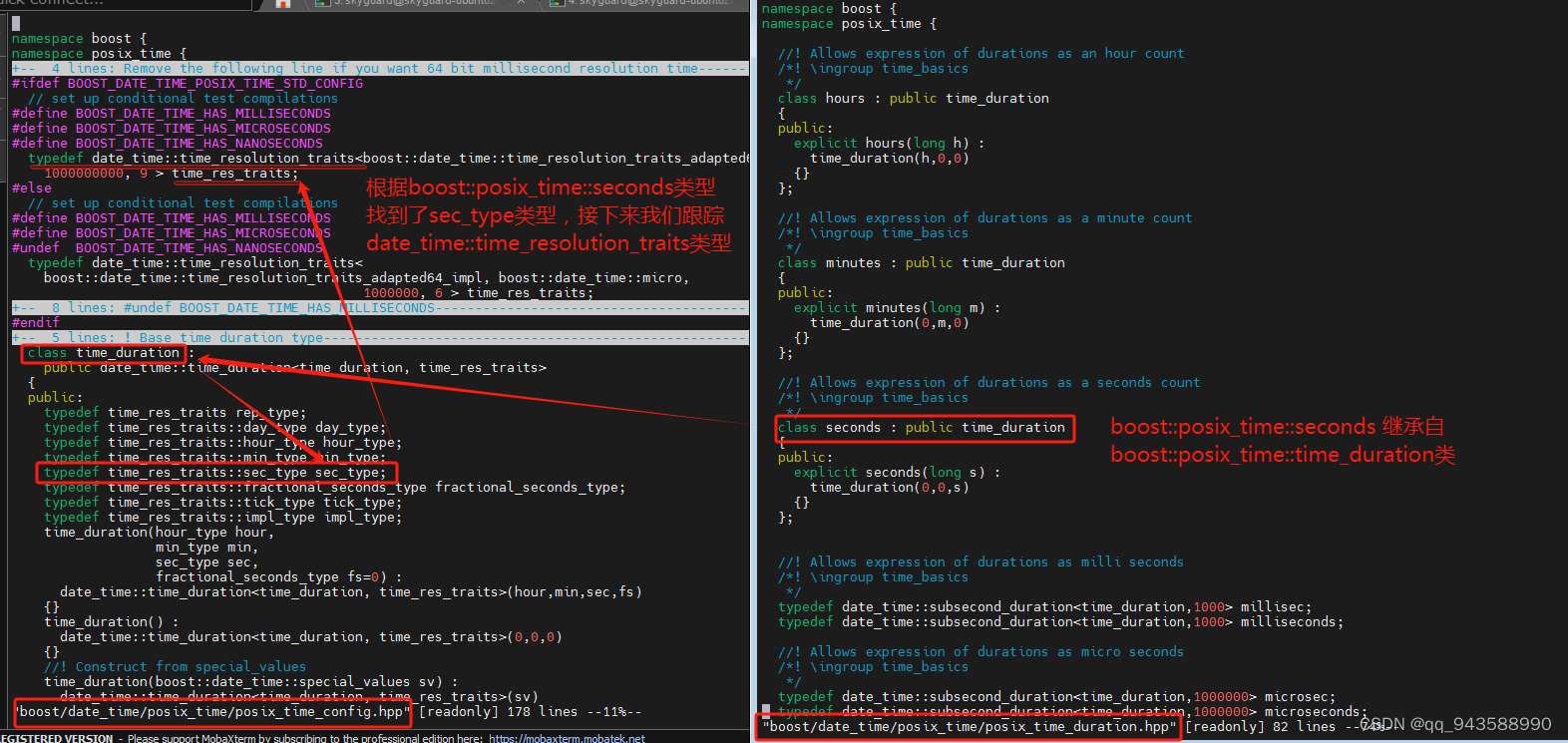The height and width of the screenshot is (743, 1568).
Task: Click the 'typedef time_res_traits rep_type;' line
Action: click(176, 412)
